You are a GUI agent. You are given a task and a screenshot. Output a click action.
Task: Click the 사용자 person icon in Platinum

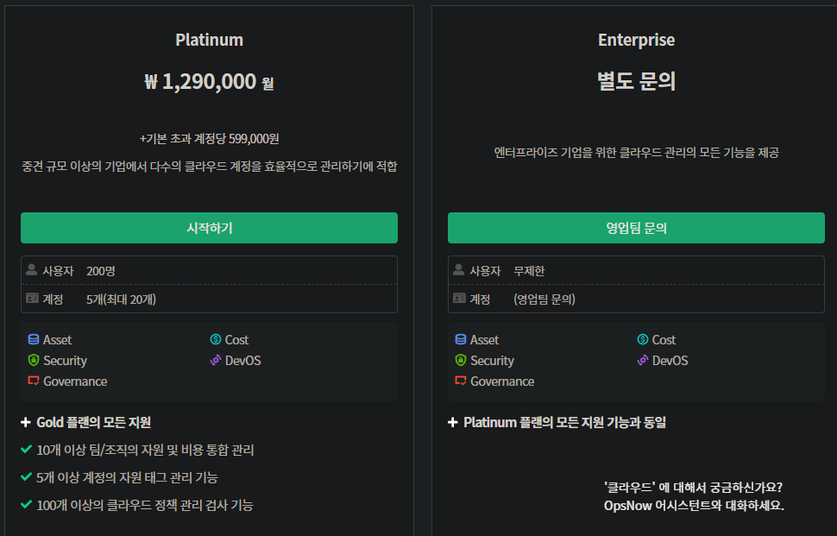32,270
